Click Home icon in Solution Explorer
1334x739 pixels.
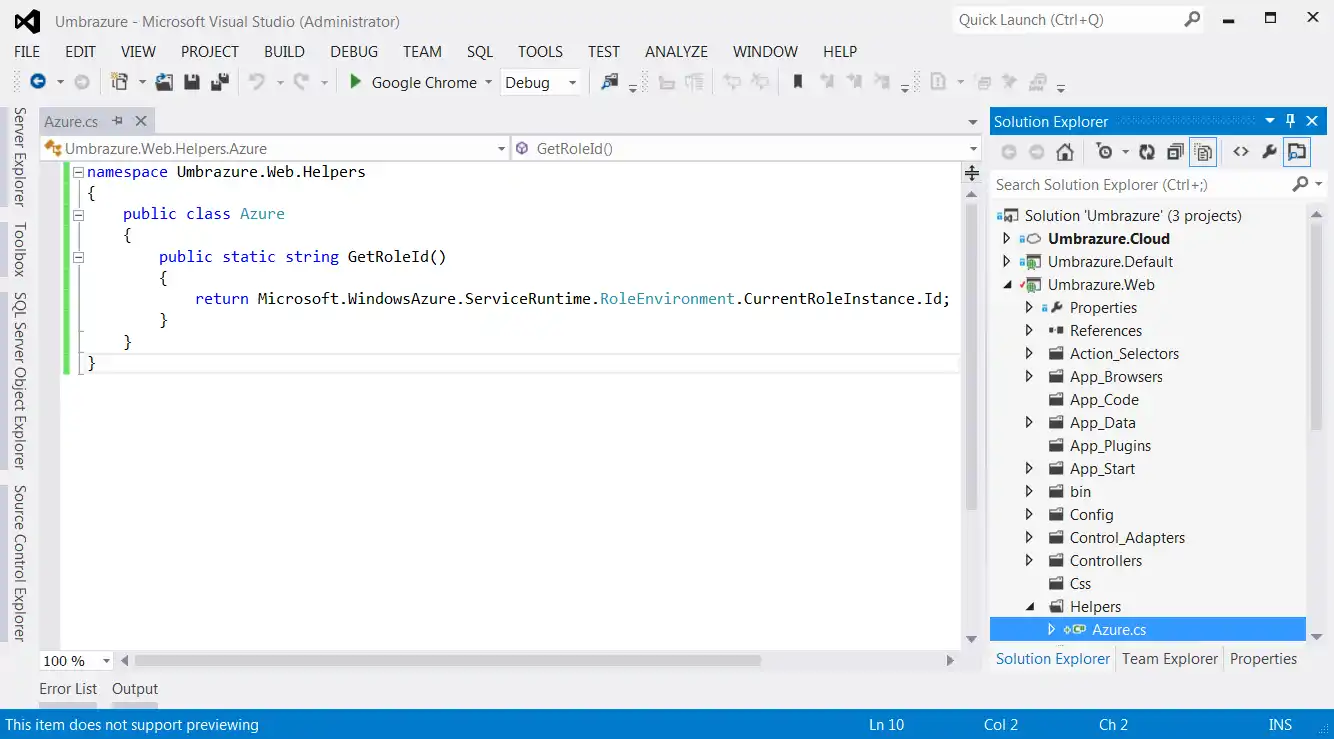[1065, 152]
